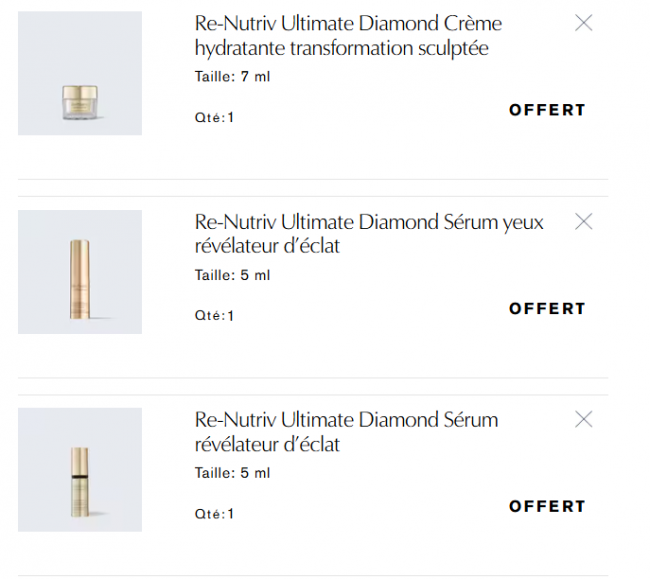Delete the third product using its X icon
650x579 pixels.
(x=584, y=419)
